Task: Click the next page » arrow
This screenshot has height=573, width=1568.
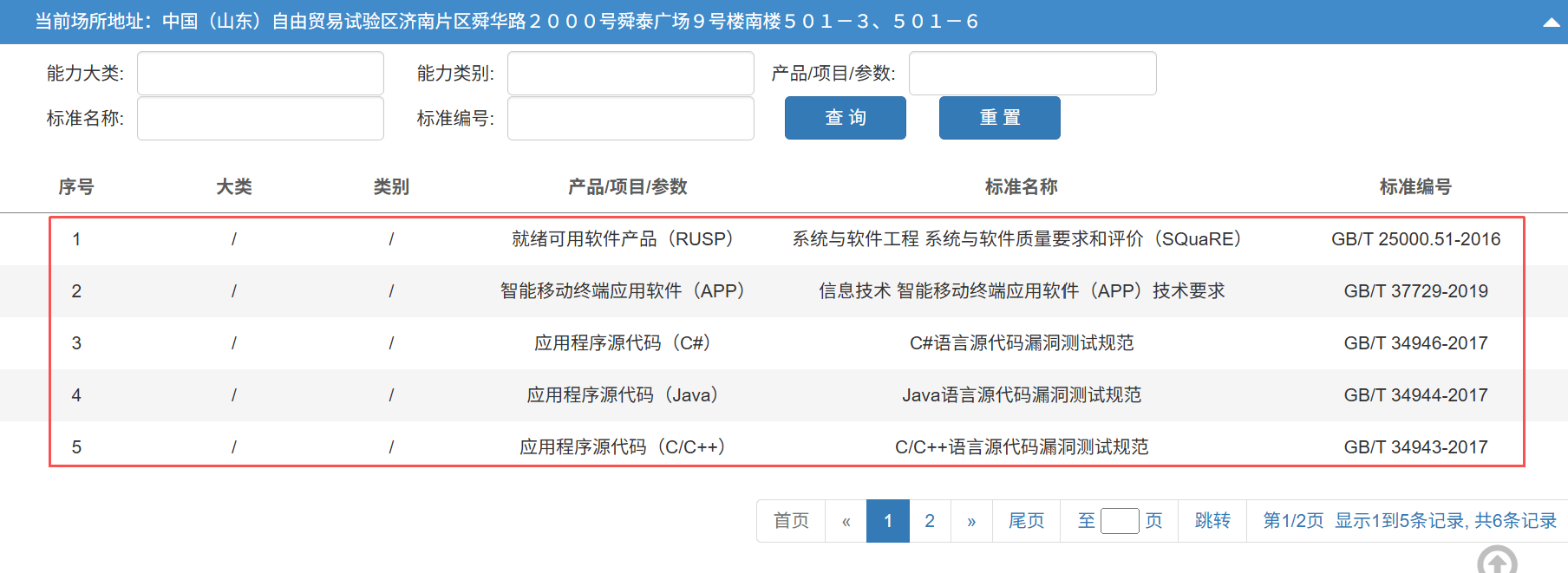Action: pos(971,521)
